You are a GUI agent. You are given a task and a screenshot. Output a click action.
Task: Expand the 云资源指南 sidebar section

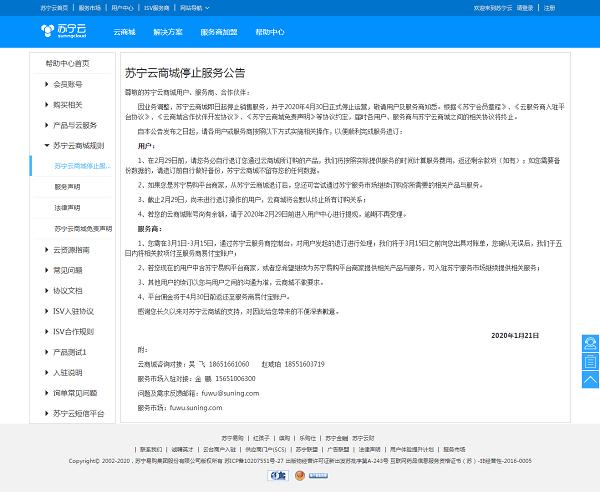click(x=67, y=250)
